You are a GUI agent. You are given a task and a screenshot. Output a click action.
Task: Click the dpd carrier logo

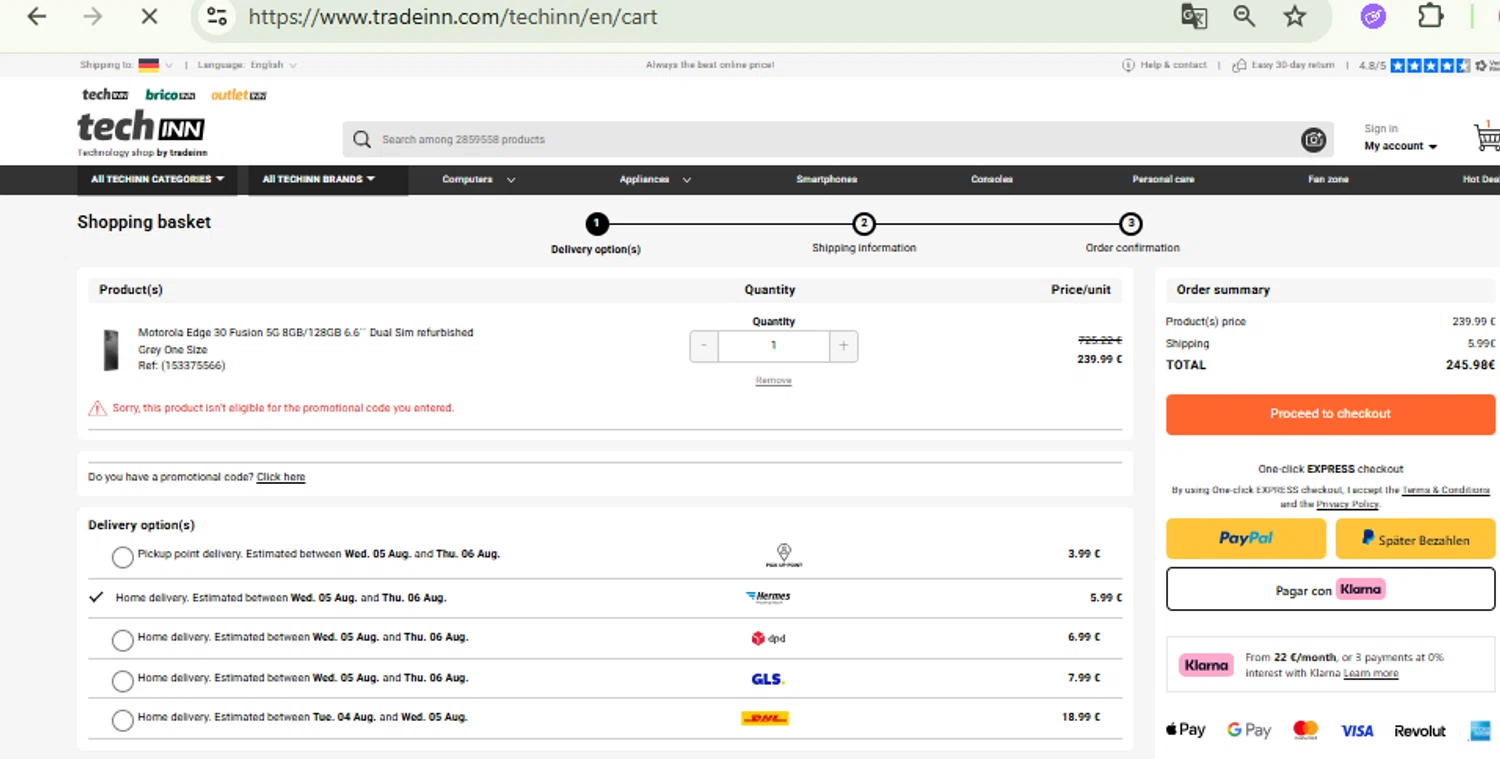768,638
